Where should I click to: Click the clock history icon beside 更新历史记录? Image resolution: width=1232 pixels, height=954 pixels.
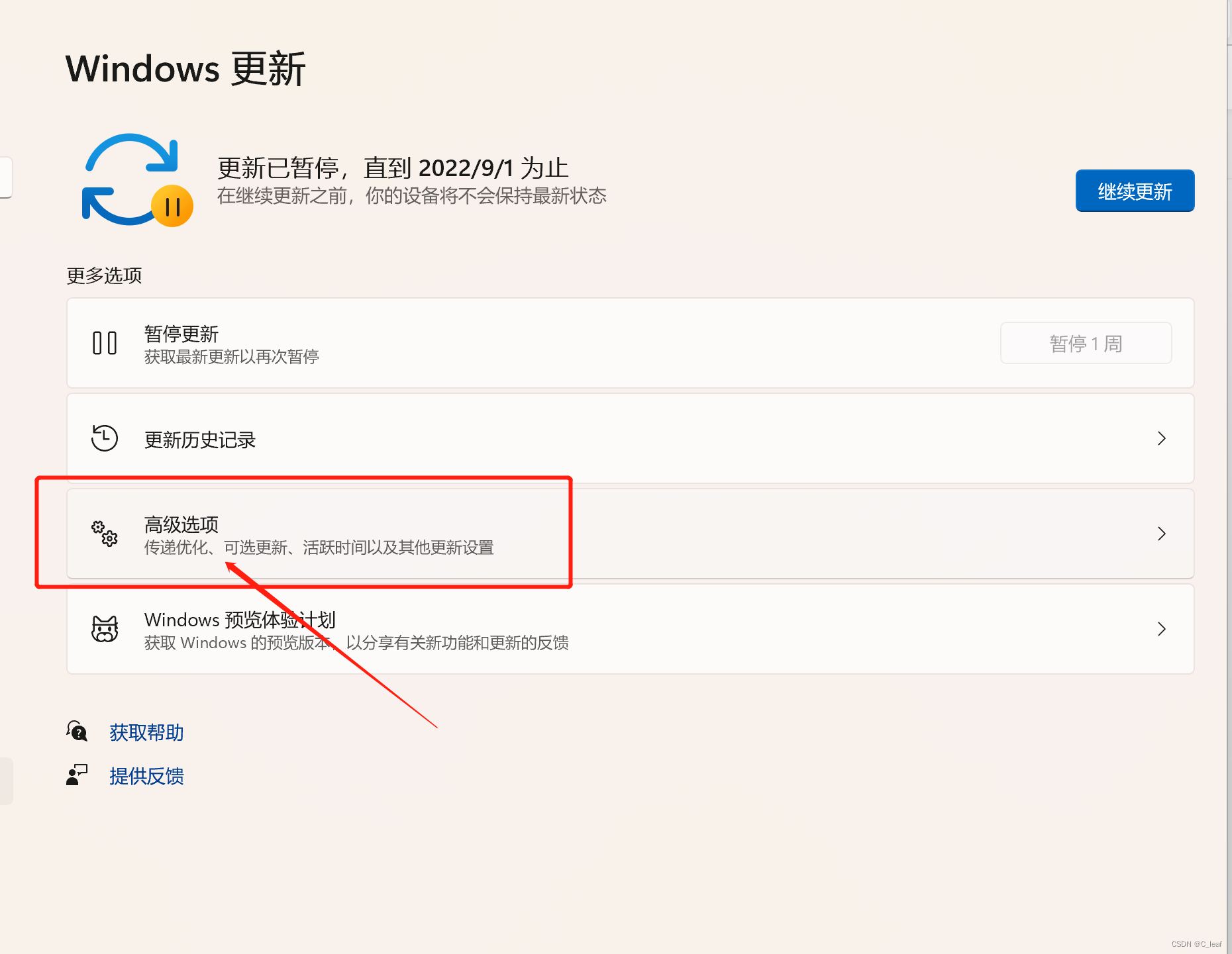(105, 438)
